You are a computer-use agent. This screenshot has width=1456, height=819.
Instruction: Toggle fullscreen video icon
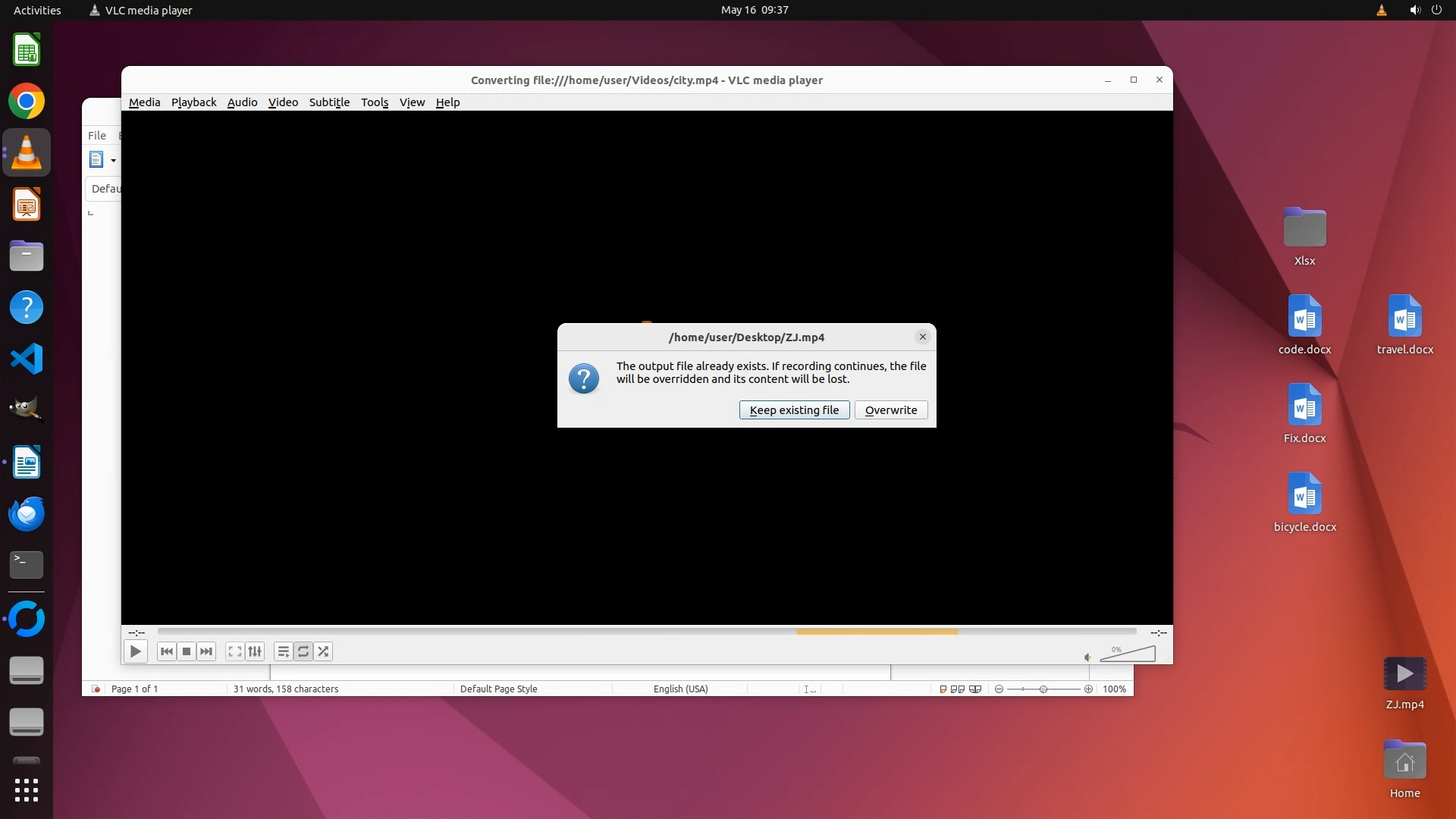tap(235, 651)
